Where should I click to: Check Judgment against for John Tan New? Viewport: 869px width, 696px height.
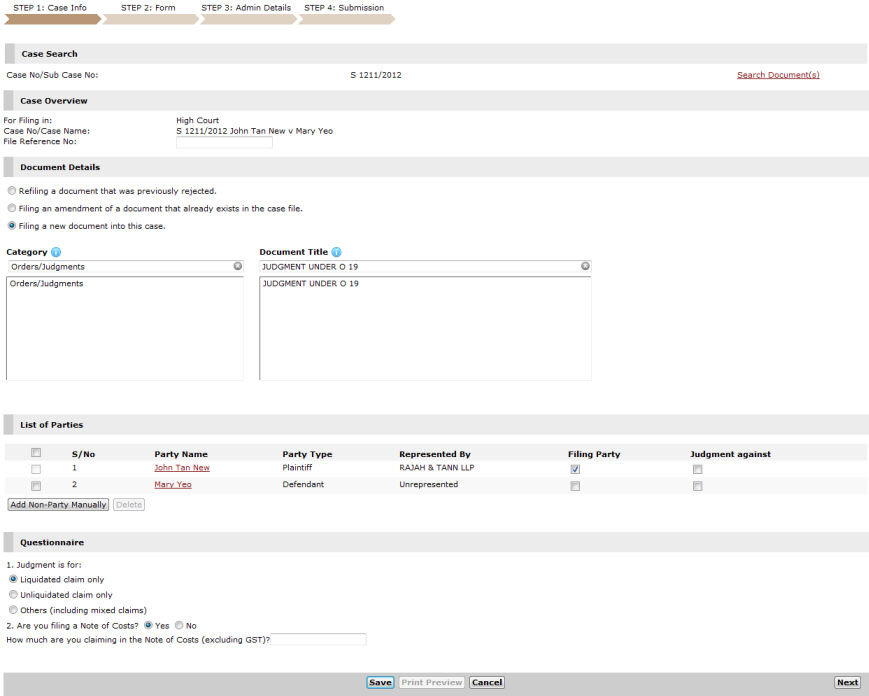[x=697, y=469]
